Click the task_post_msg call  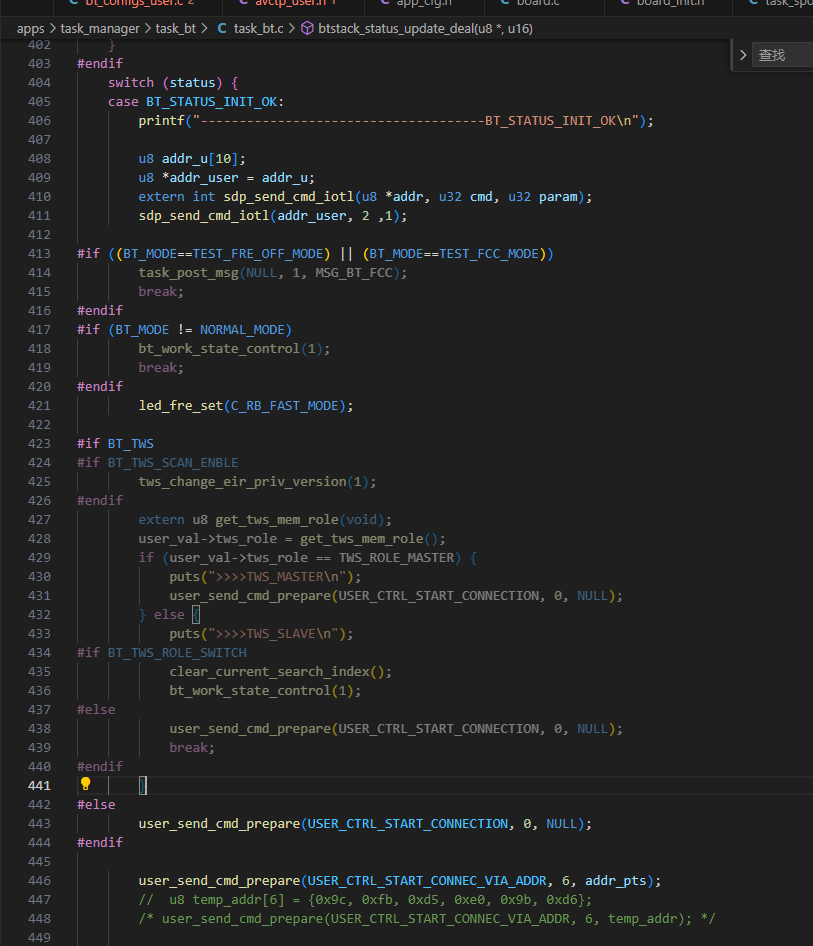point(189,273)
